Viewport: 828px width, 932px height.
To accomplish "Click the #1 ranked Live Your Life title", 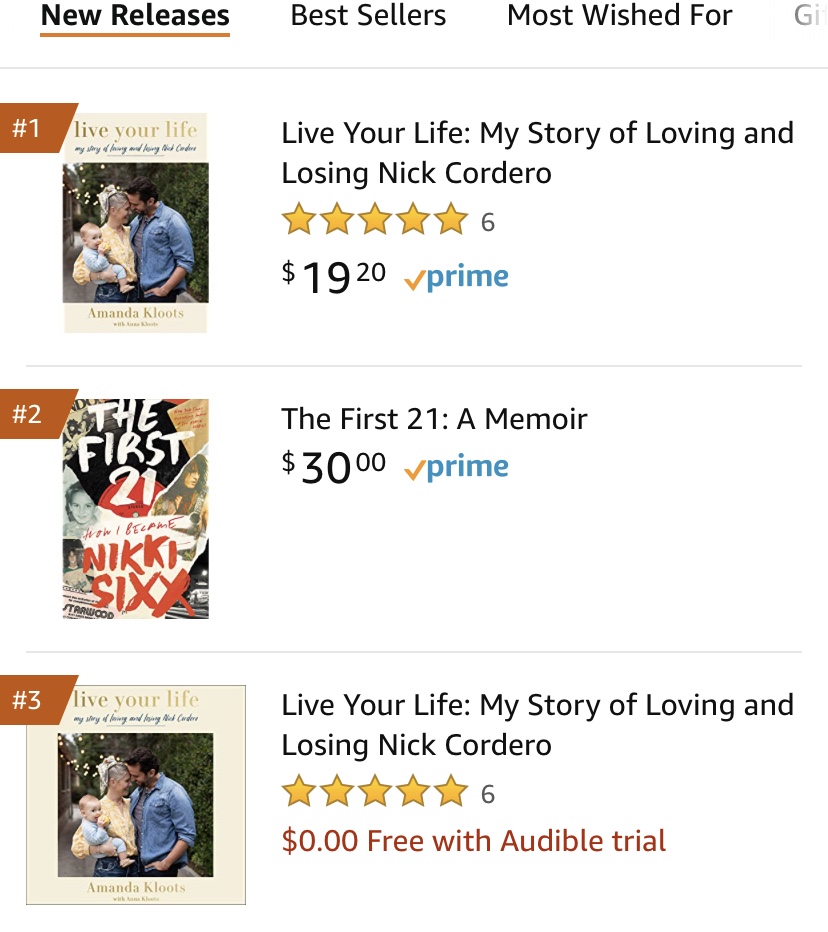I will point(537,153).
